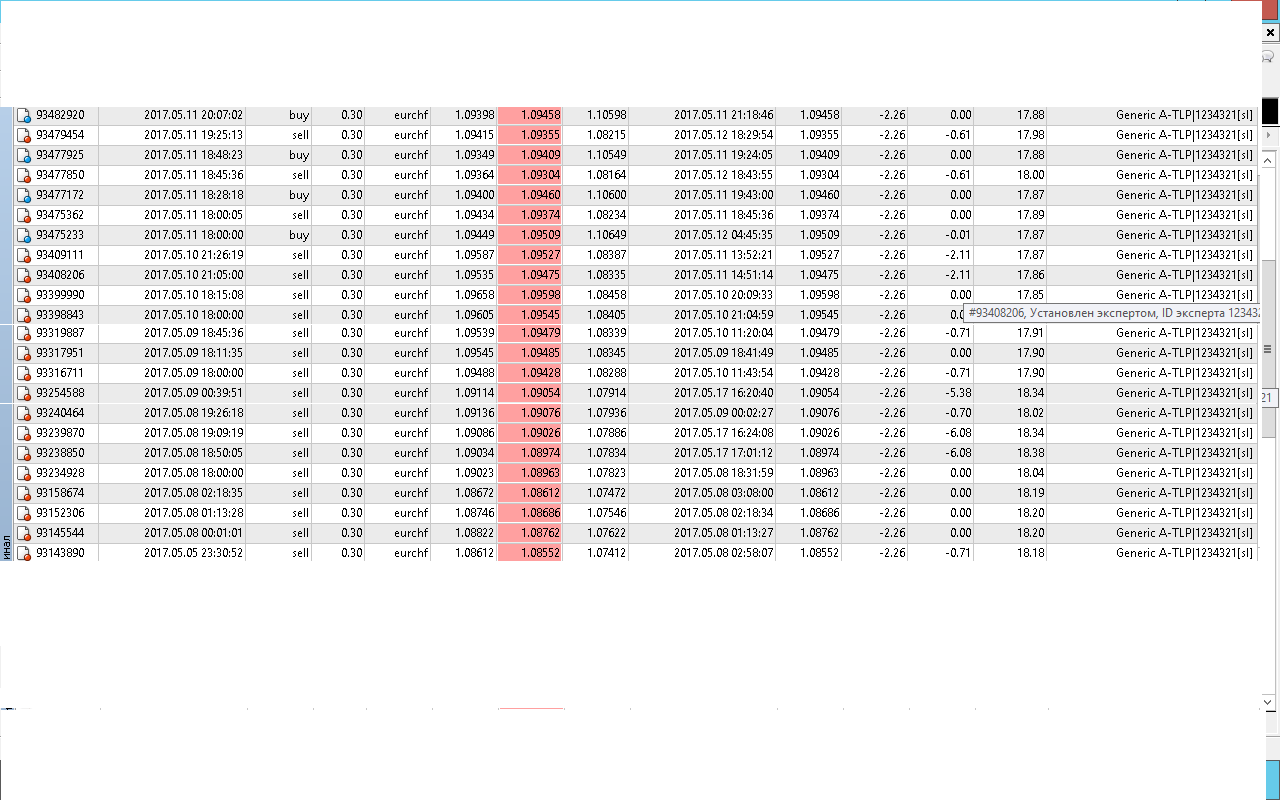Click the order icon for ticket 93482920
1280x800 pixels.
click(24, 115)
